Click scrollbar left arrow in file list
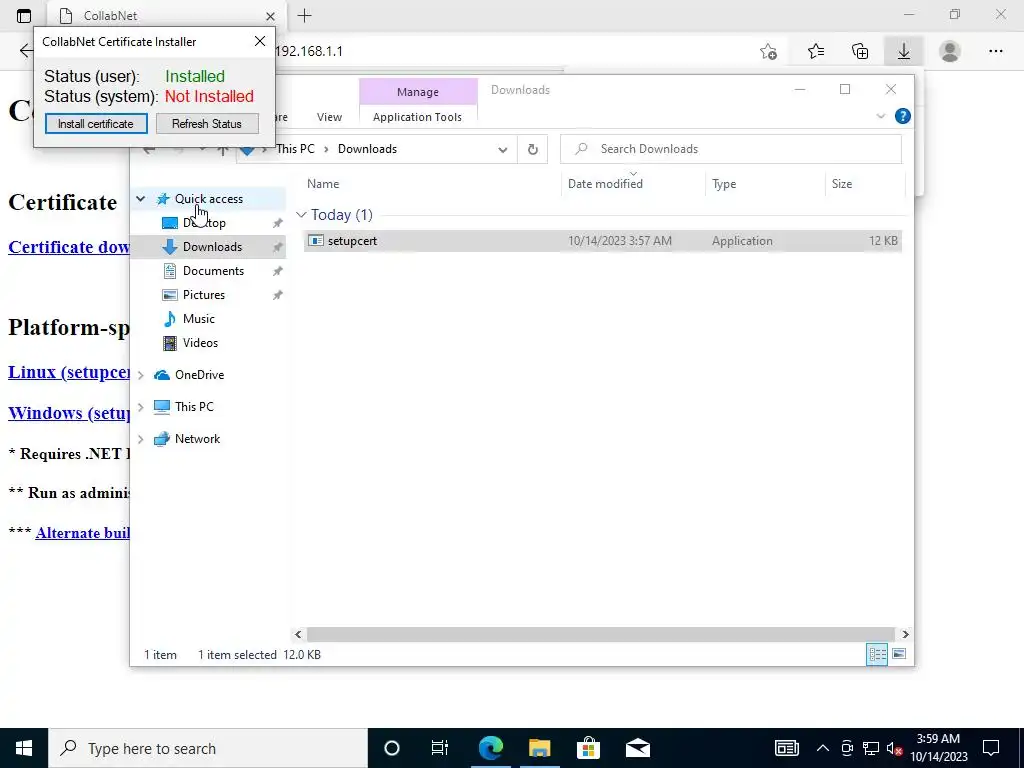1024x768 pixels. [298, 634]
